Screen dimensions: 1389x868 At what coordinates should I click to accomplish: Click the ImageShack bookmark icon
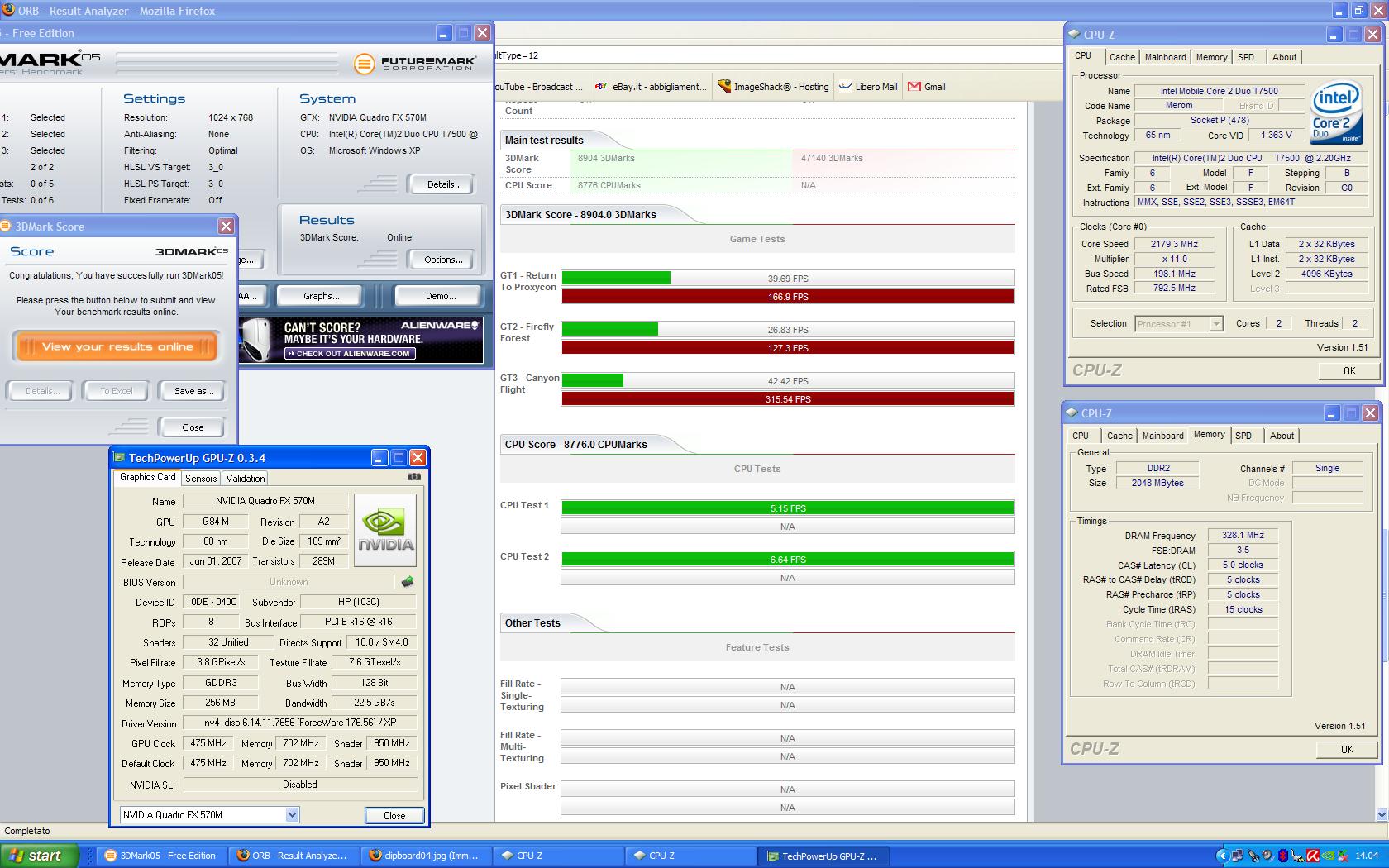click(x=724, y=86)
